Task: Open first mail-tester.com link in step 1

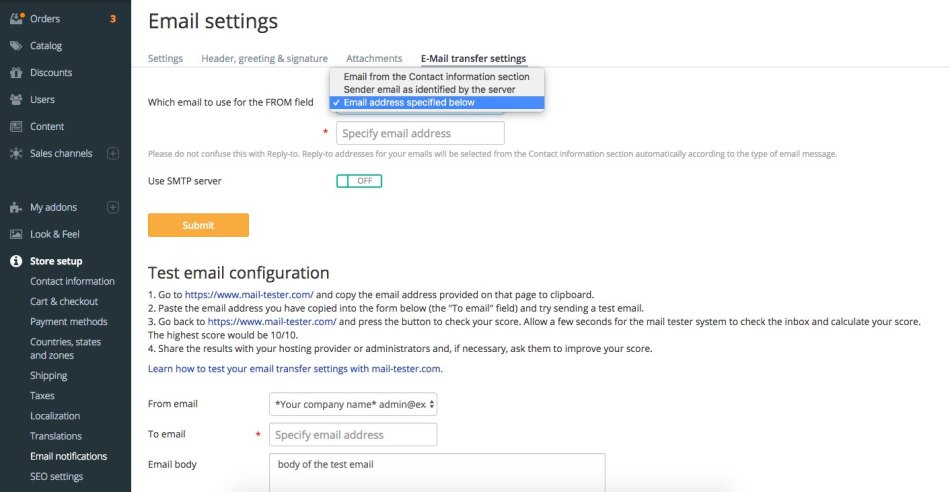Action: pos(249,295)
